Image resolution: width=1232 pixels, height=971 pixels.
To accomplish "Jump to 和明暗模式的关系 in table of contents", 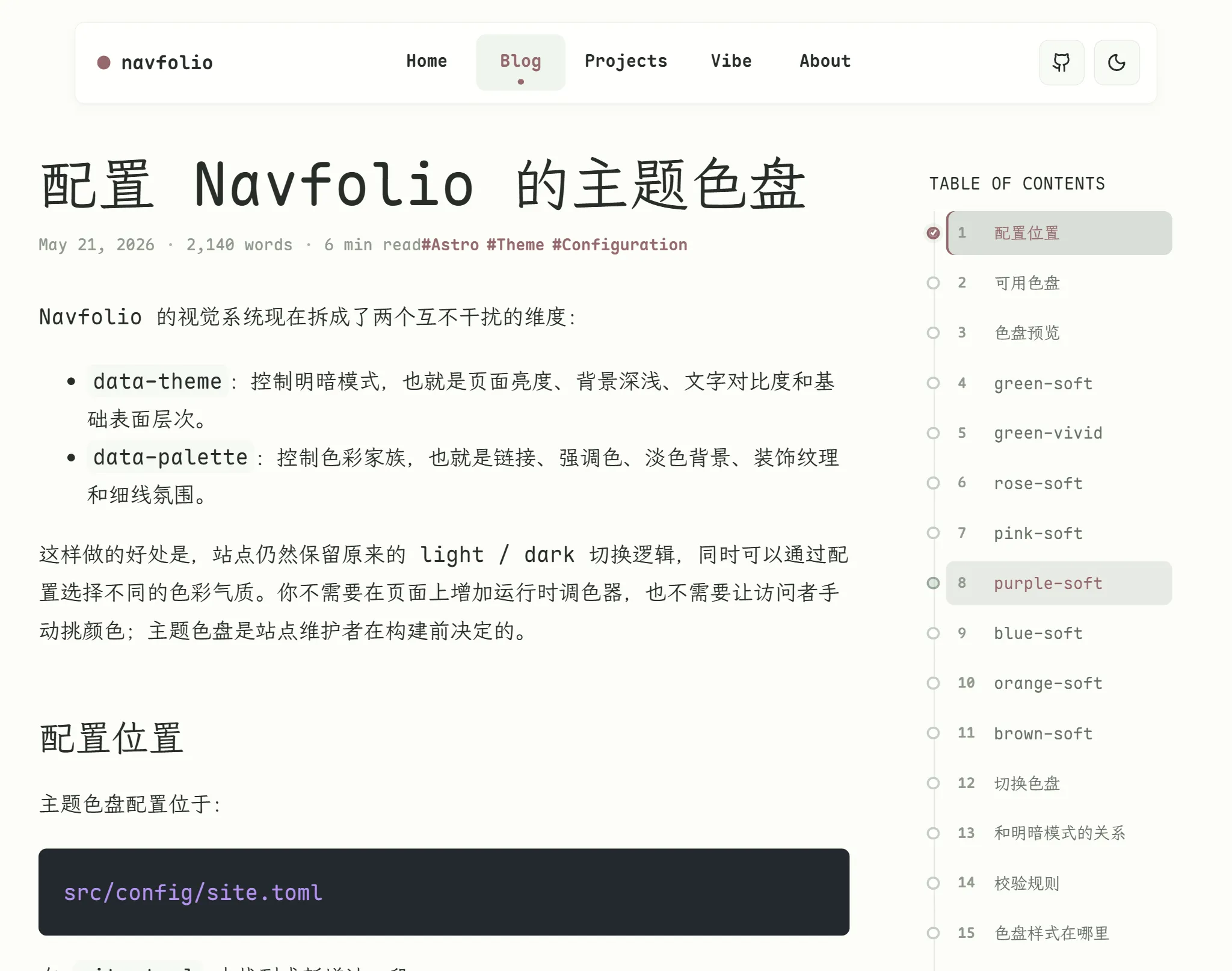I will tap(1059, 833).
